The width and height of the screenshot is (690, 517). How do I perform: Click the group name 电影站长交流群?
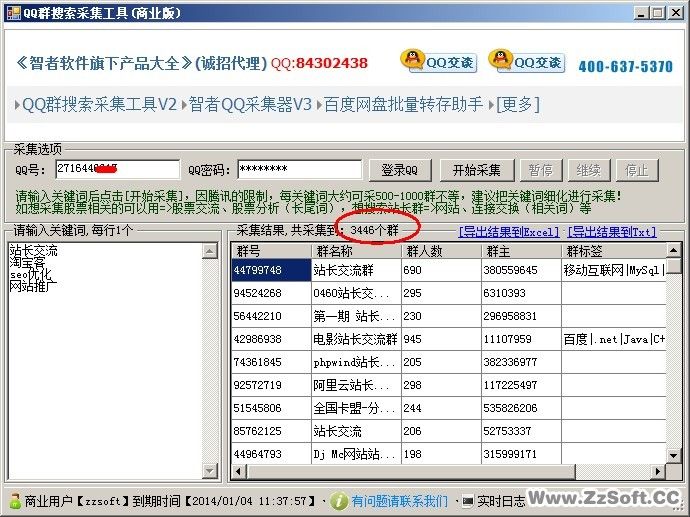click(356, 339)
